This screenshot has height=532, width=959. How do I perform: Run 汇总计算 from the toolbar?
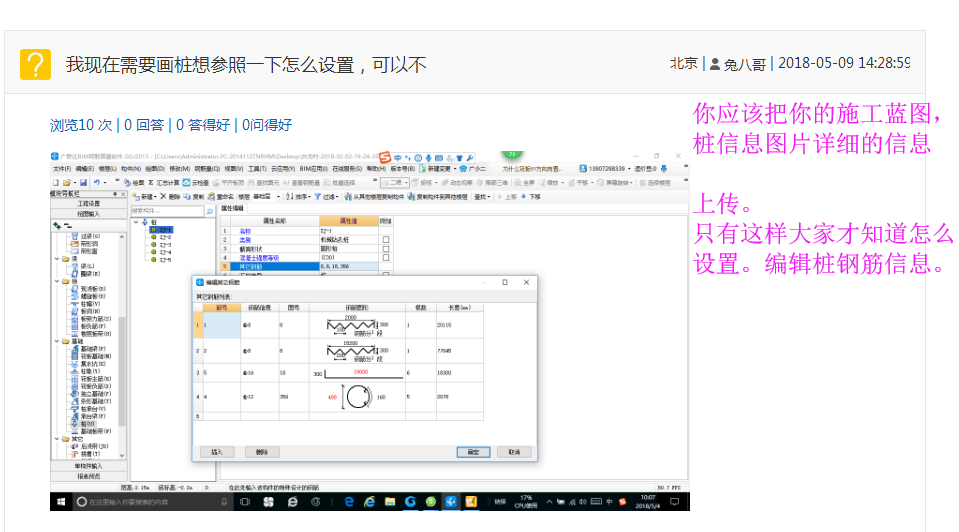point(164,183)
